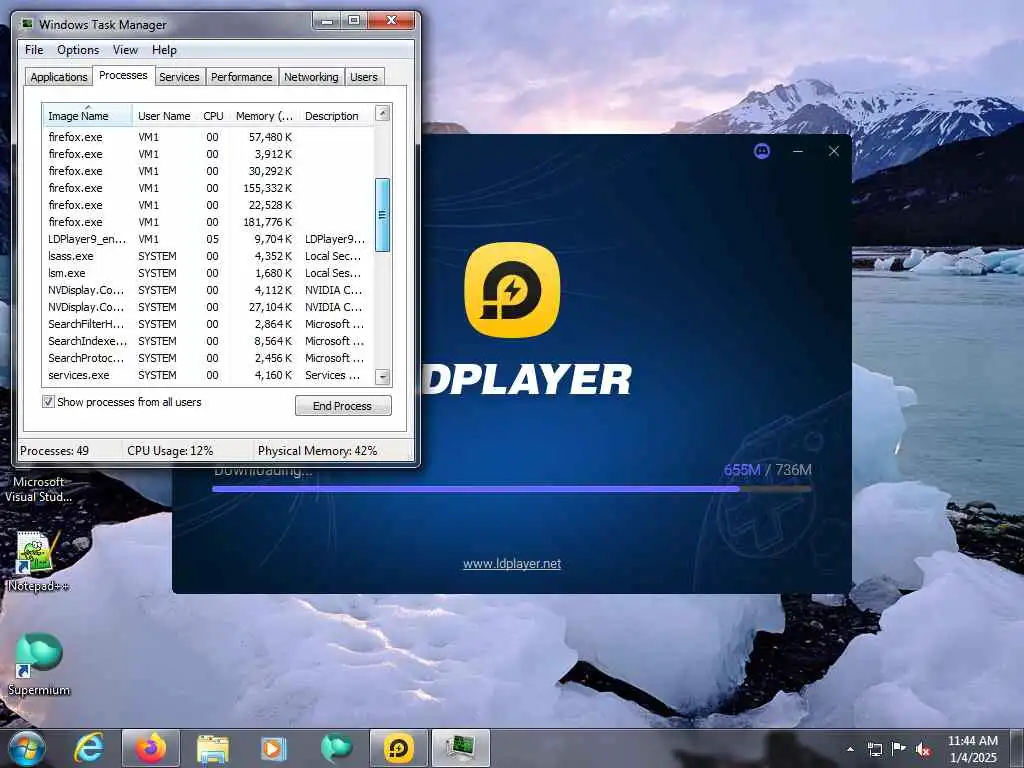The height and width of the screenshot is (768, 1024).
Task: Open Microsoft Visual Studio desktop shortcut
Action: pyautogui.click(x=39, y=489)
